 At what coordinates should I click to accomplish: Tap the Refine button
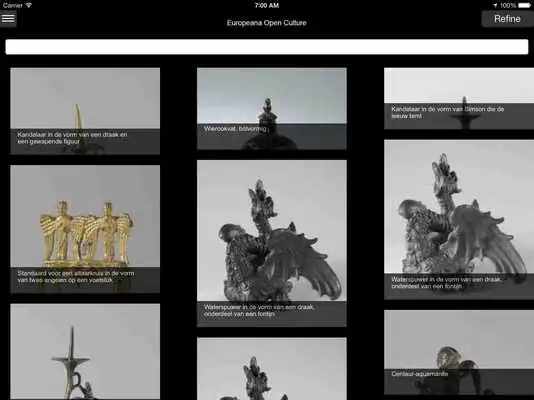point(507,19)
